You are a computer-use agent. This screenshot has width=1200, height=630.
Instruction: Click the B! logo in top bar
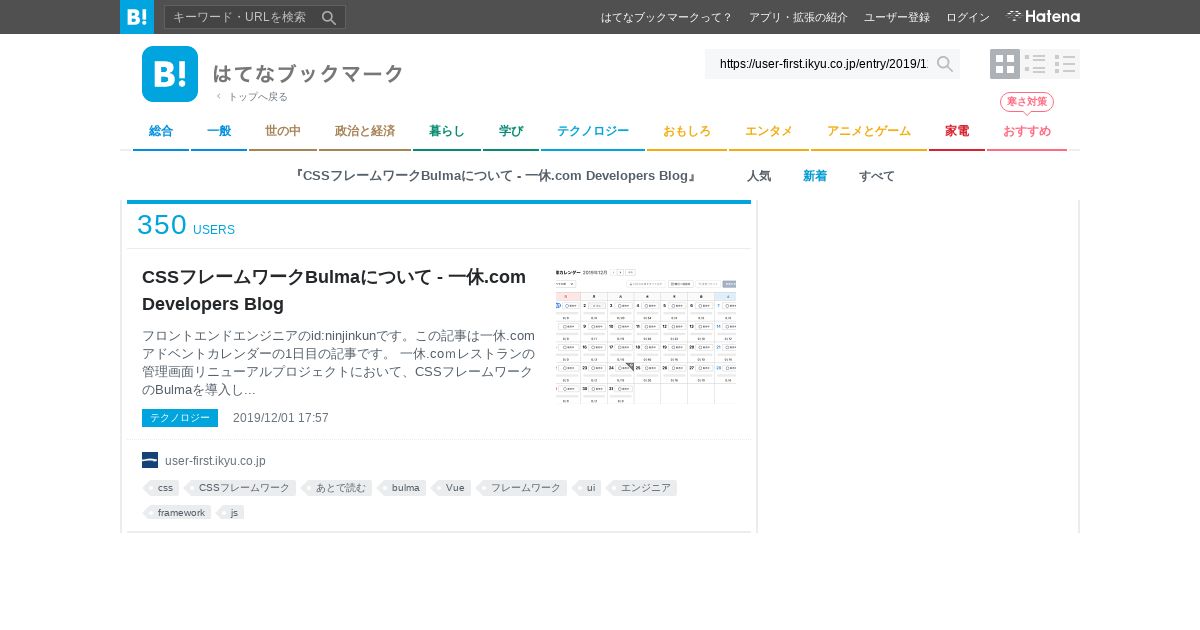tap(137, 17)
